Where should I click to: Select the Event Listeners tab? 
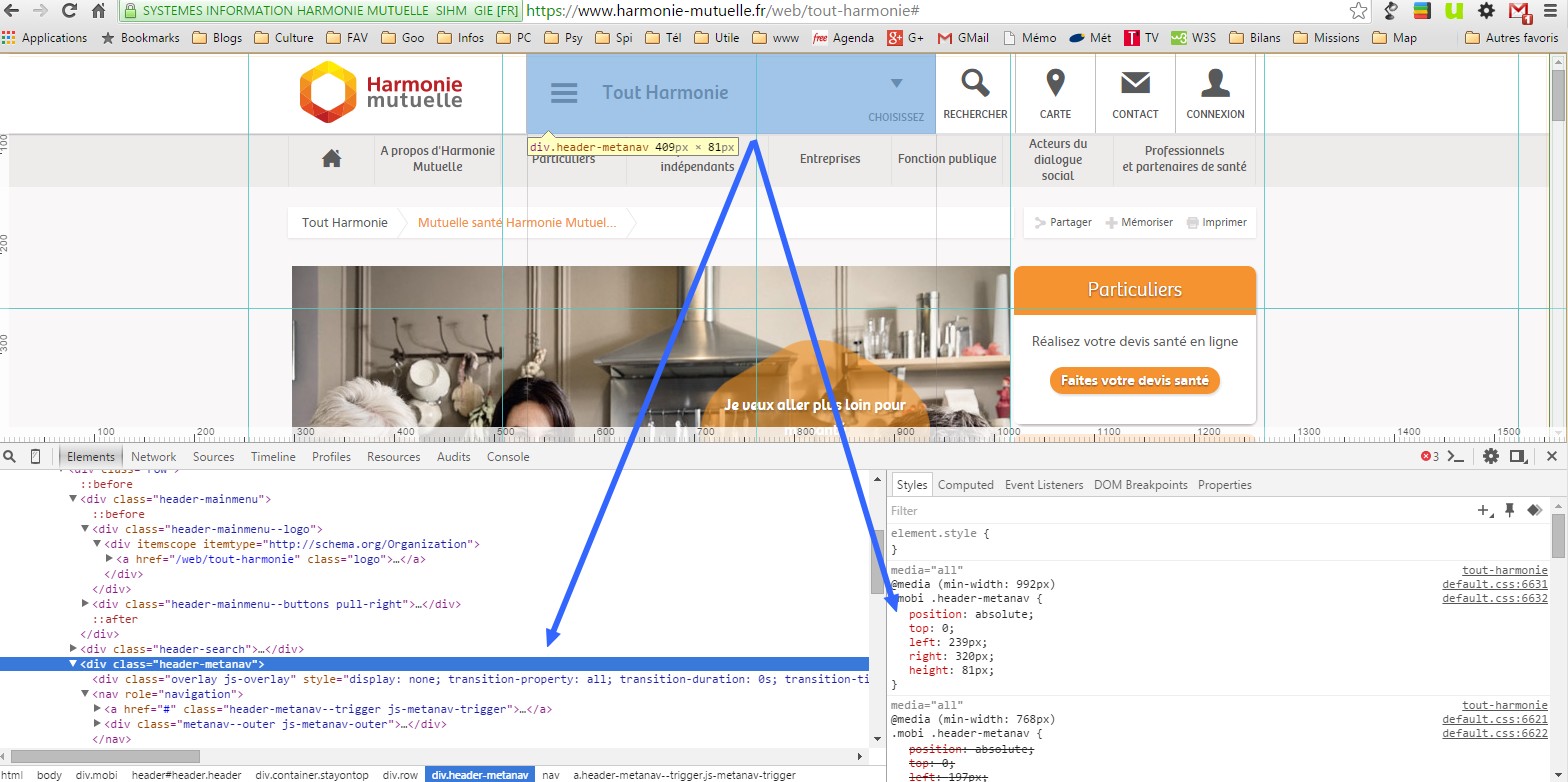pos(1044,485)
